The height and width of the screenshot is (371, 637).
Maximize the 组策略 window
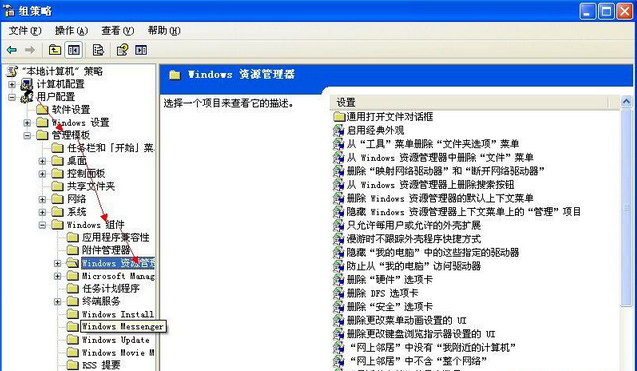[606, 11]
